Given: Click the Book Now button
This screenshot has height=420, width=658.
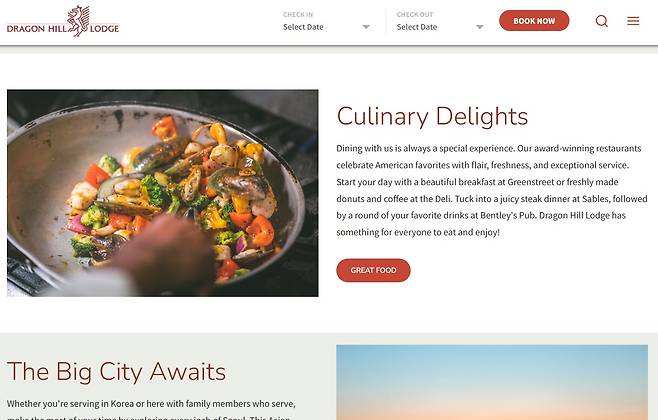Looking at the screenshot, I should 534,21.
